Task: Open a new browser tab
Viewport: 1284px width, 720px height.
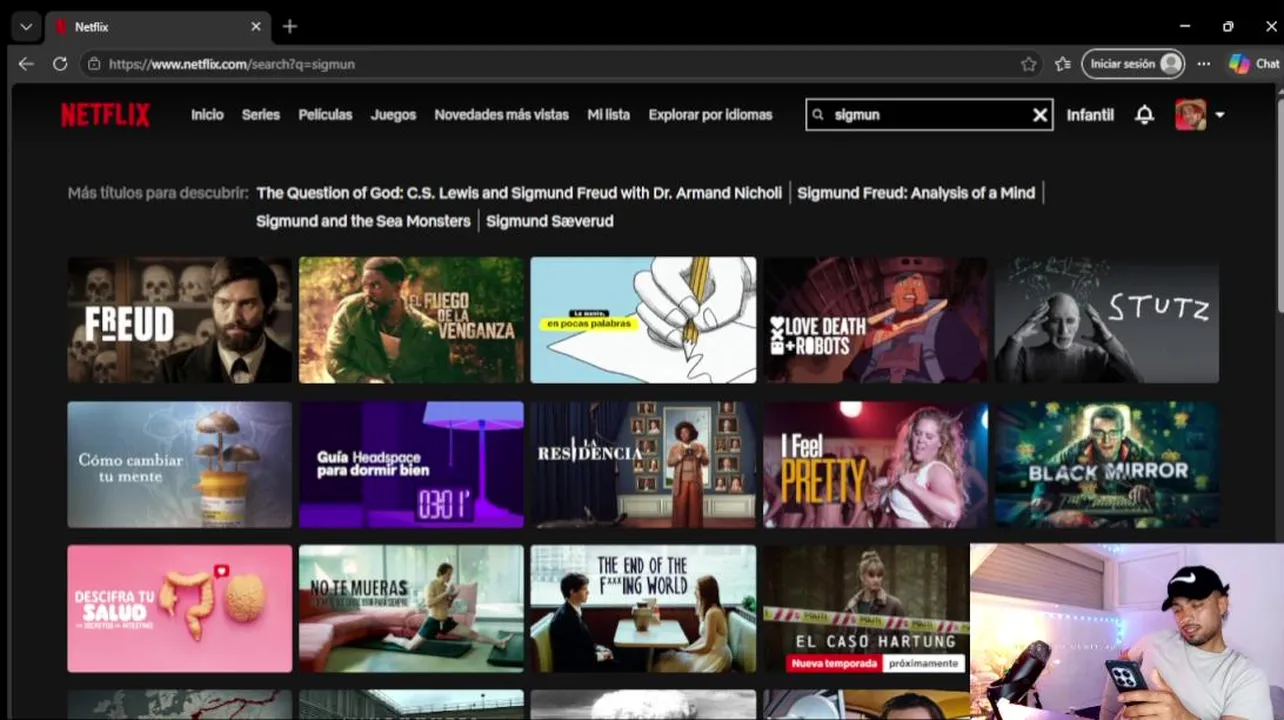Action: pyautogui.click(x=290, y=26)
